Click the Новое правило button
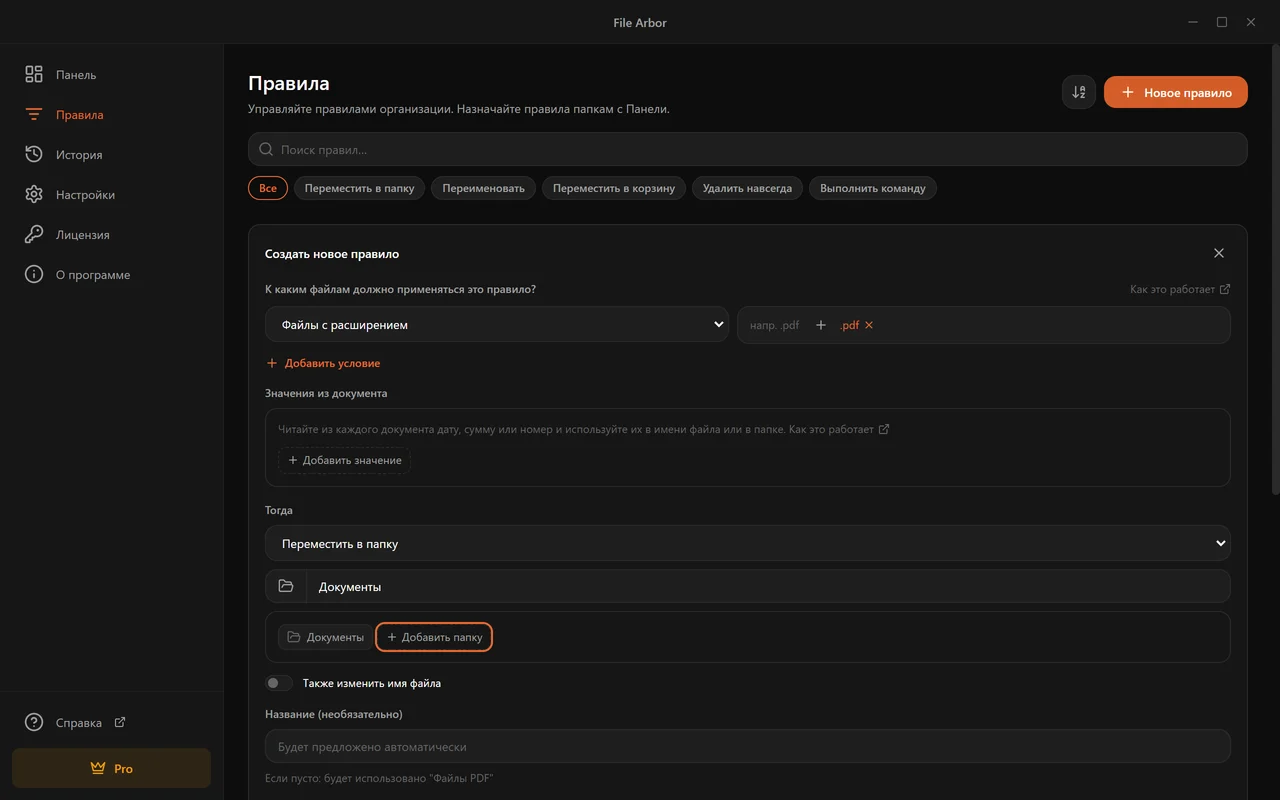 [1176, 92]
